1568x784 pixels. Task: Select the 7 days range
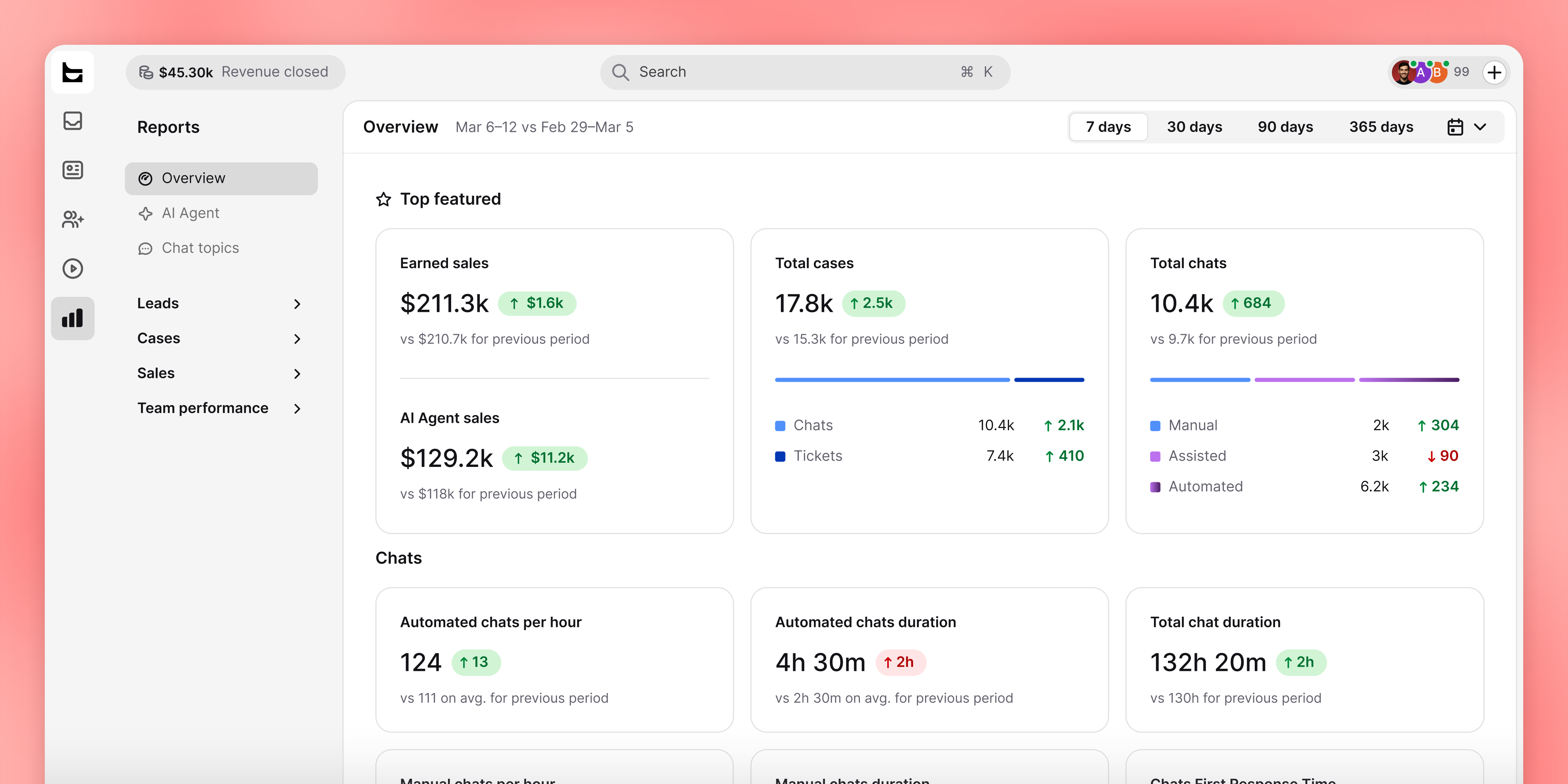[x=1108, y=127]
